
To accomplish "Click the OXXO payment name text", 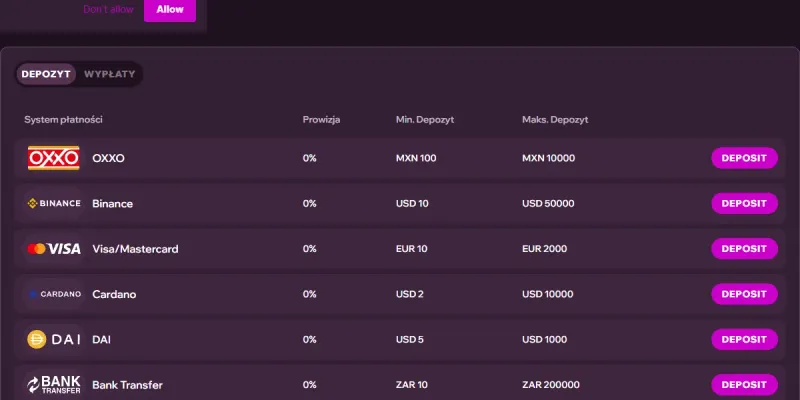I will point(108,158).
